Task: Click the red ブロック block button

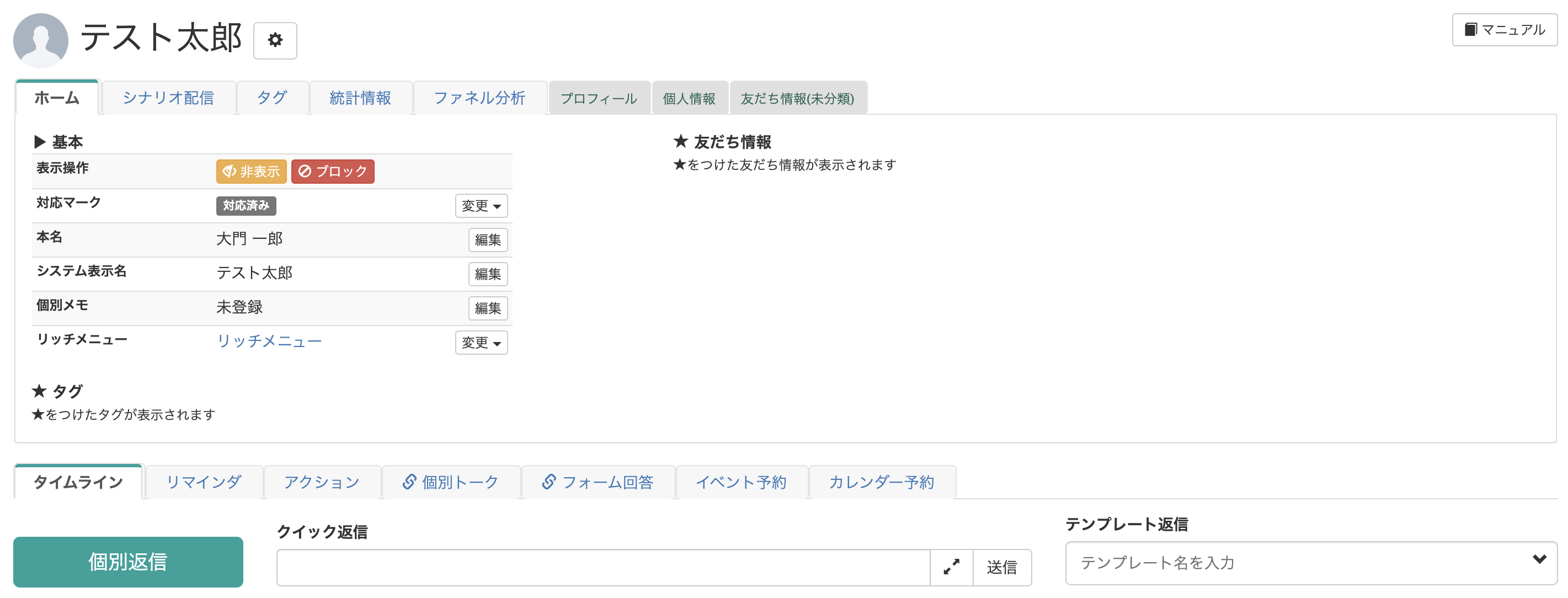Action: pos(332,172)
